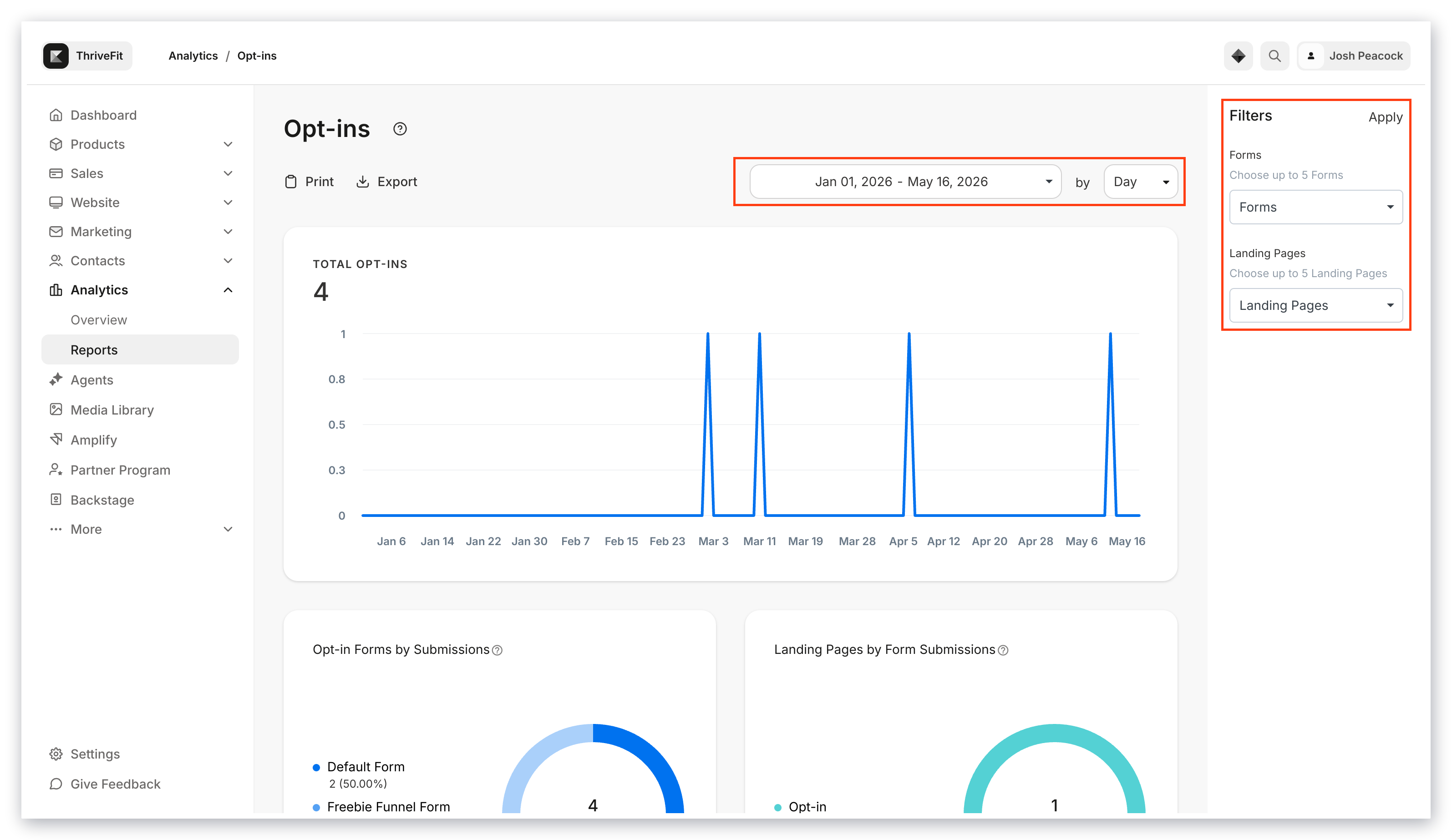Click the Opt-in teal legend dot
1452x840 pixels.
[x=778, y=807]
